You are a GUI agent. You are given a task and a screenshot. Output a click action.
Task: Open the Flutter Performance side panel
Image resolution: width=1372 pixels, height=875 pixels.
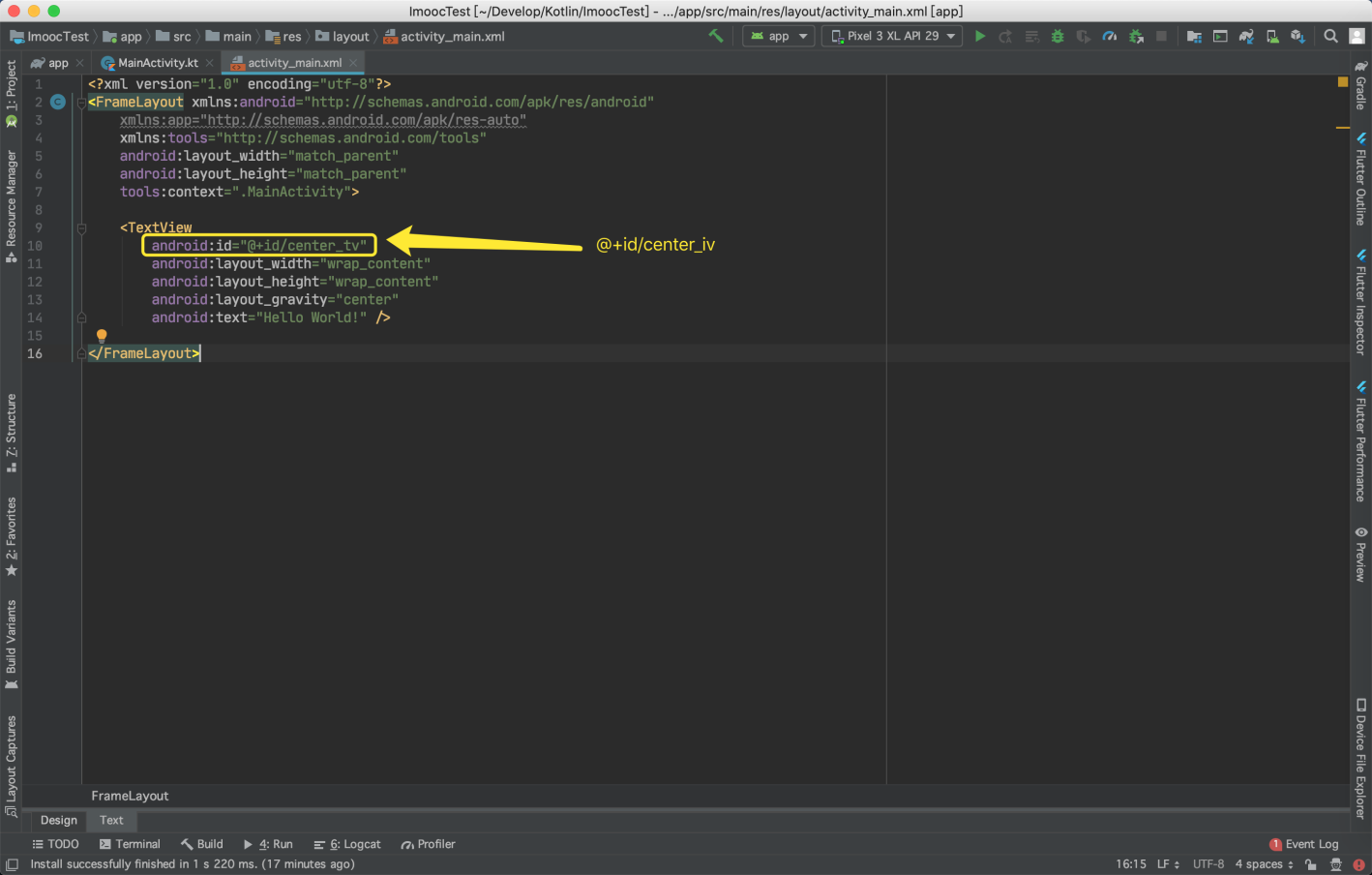point(1360,440)
